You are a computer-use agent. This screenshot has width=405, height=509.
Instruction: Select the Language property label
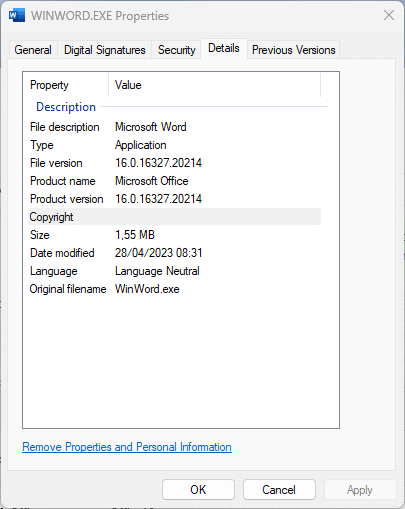click(x=53, y=271)
